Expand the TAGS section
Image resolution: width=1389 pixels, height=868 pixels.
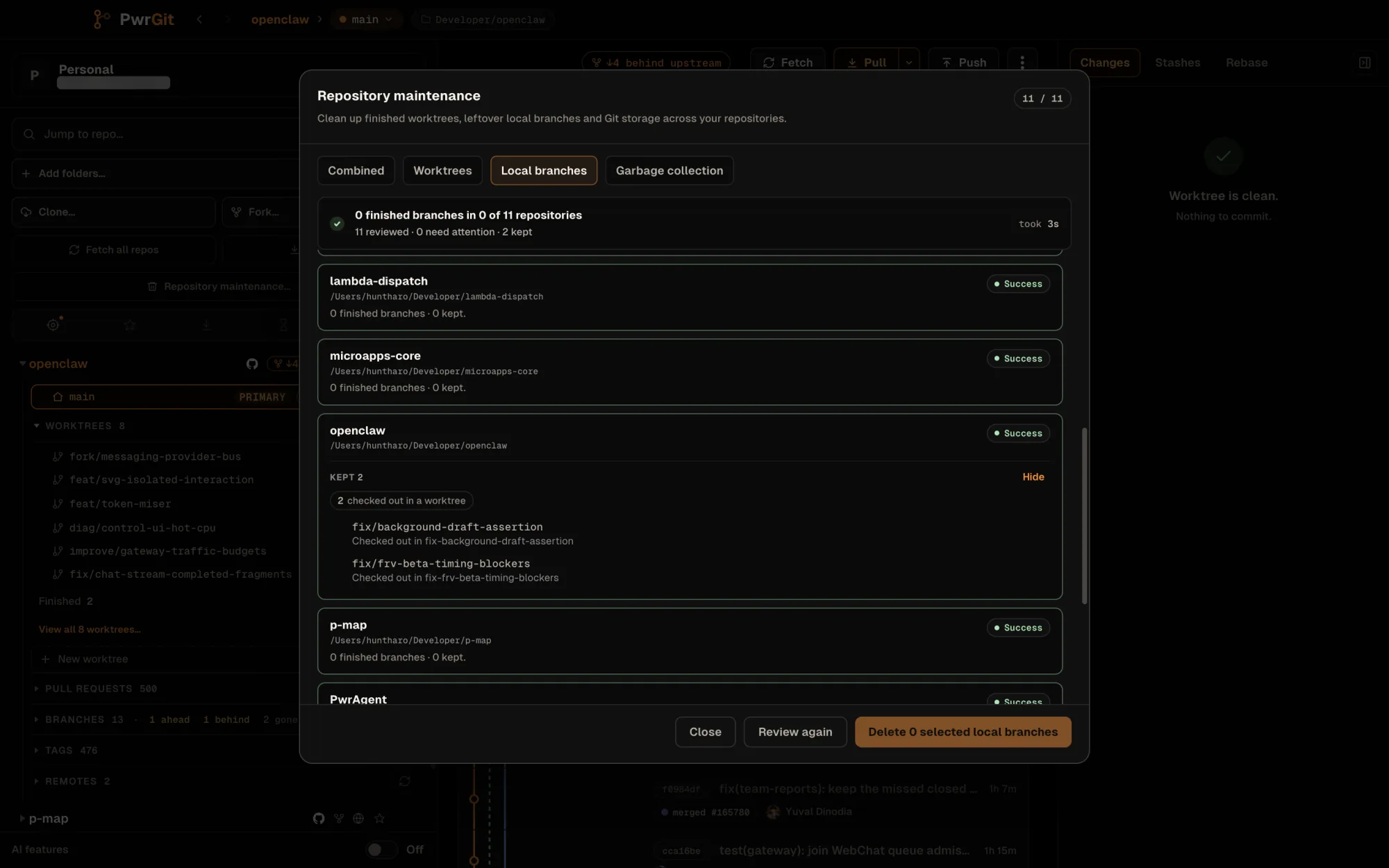[37, 751]
